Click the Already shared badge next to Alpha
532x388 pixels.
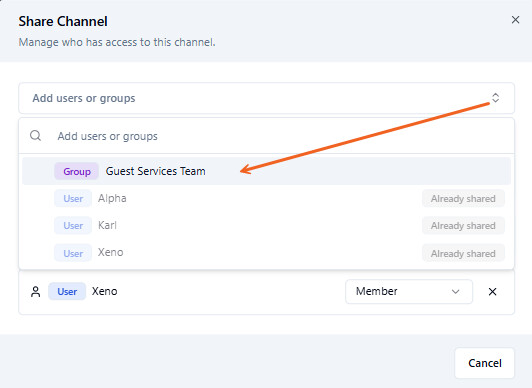tap(463, 198)
